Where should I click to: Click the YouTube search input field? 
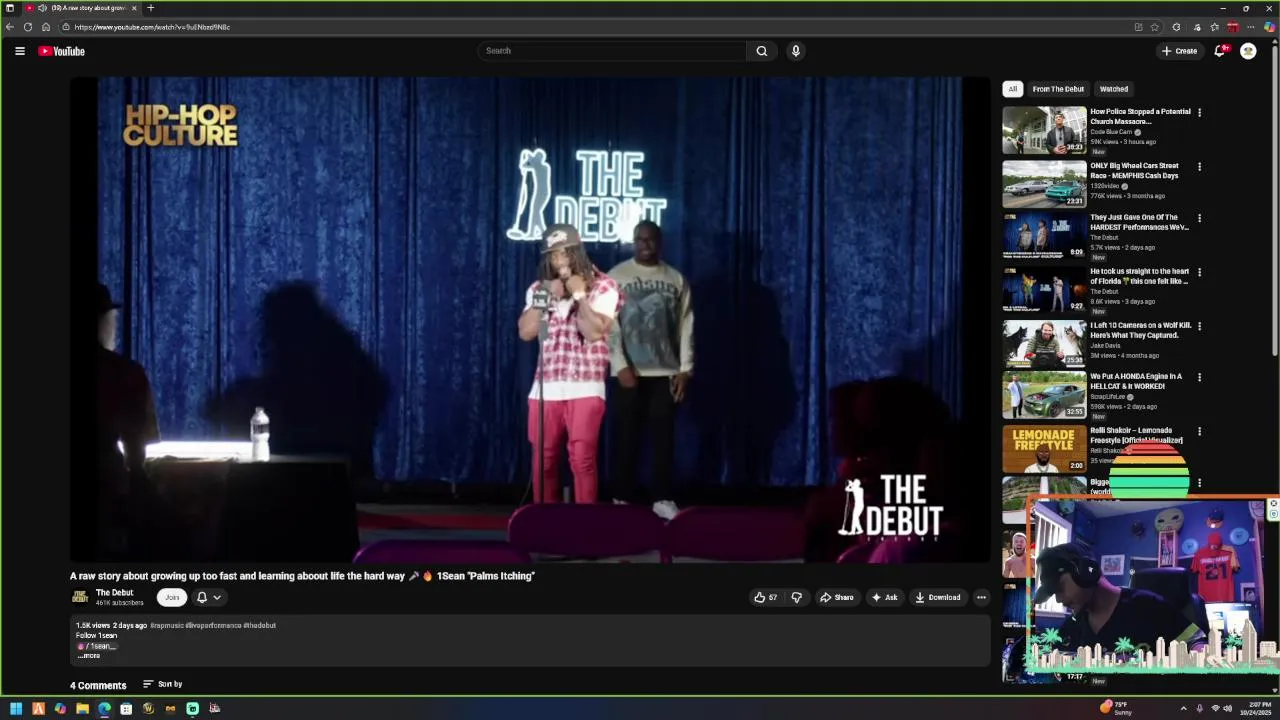coord(612,51)
